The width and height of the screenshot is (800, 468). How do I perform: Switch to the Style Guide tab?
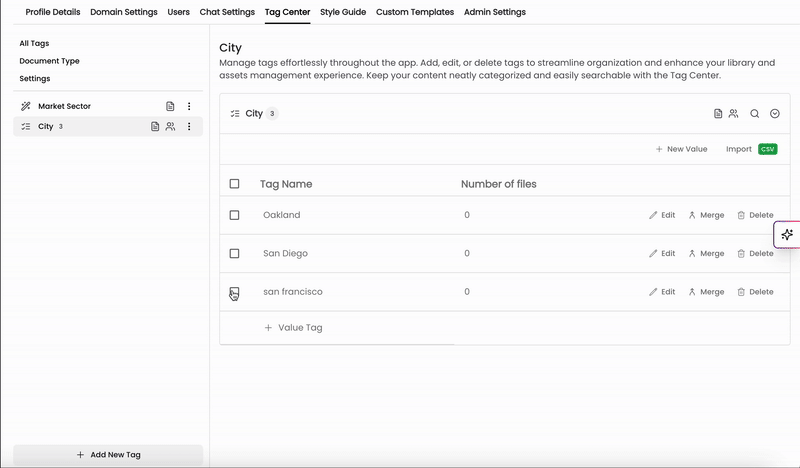tap(343, 12)
